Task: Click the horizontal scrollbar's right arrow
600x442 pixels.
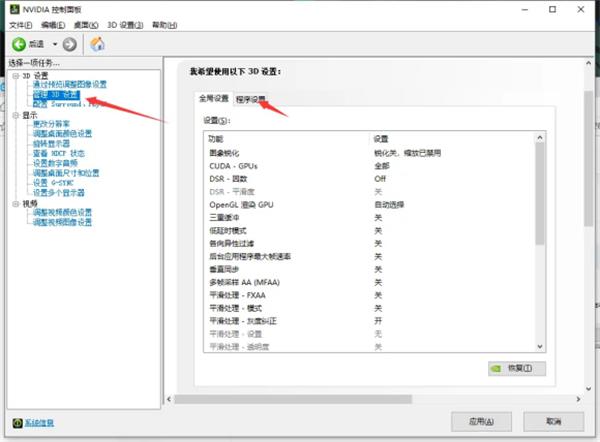Action: pos(578,399)
